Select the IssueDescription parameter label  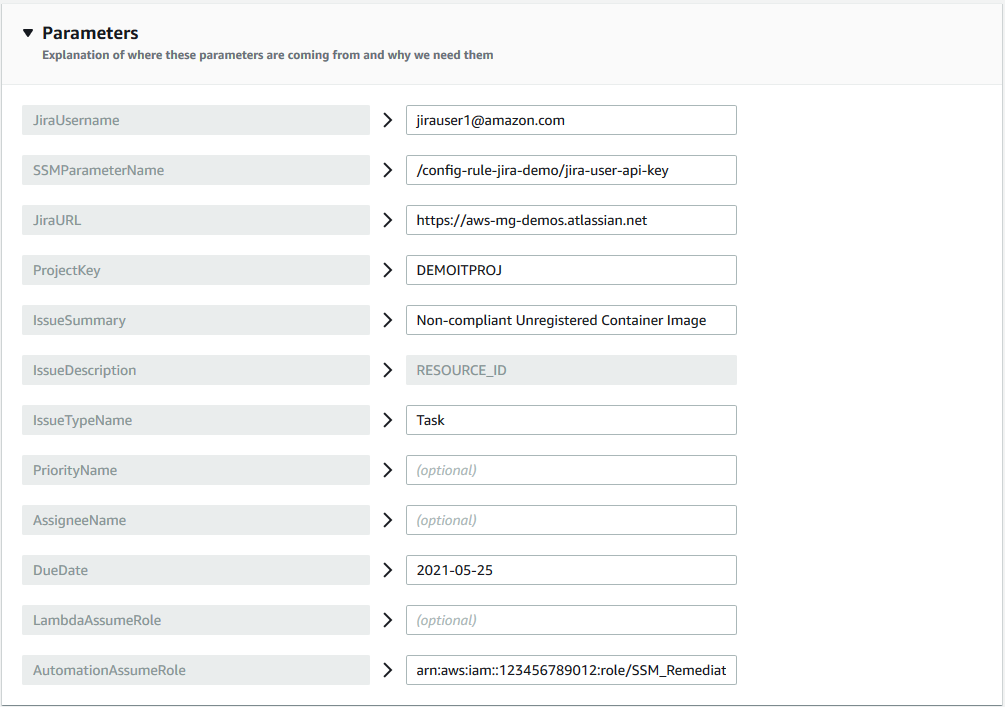click(195, 369)
